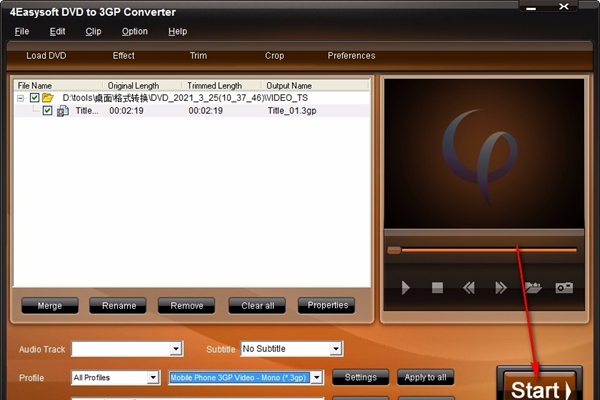The height and width of the screenshot is (400, 600).
Task: Click the Trimmed Length column header
Action: 222,85
